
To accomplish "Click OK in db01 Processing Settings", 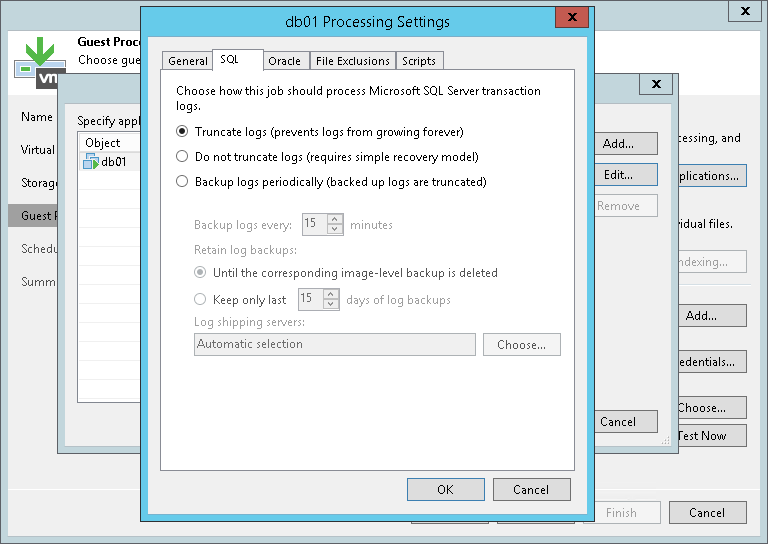I will click(446, 490).
